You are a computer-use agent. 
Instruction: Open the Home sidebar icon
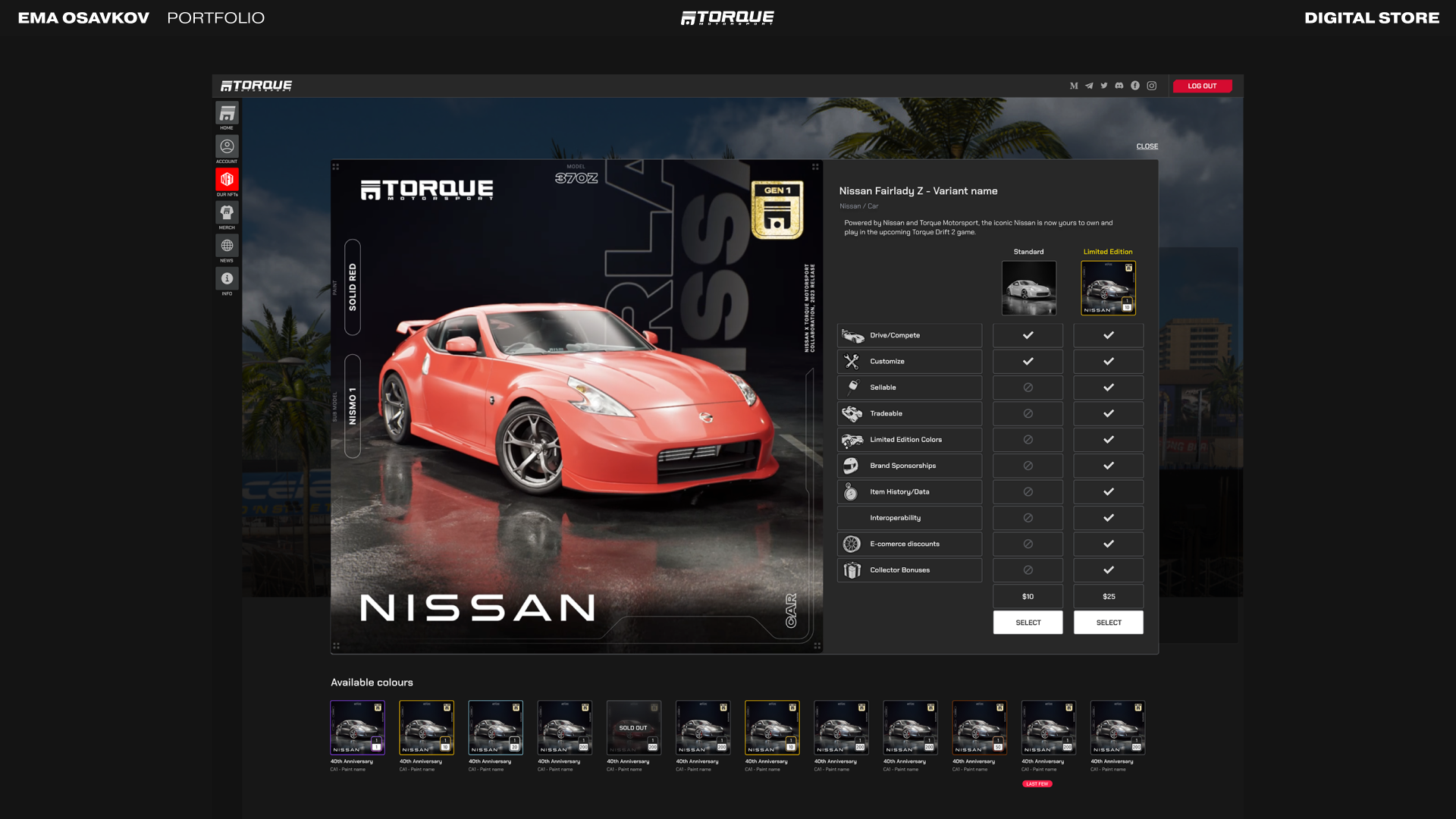(x=227, y=114)
